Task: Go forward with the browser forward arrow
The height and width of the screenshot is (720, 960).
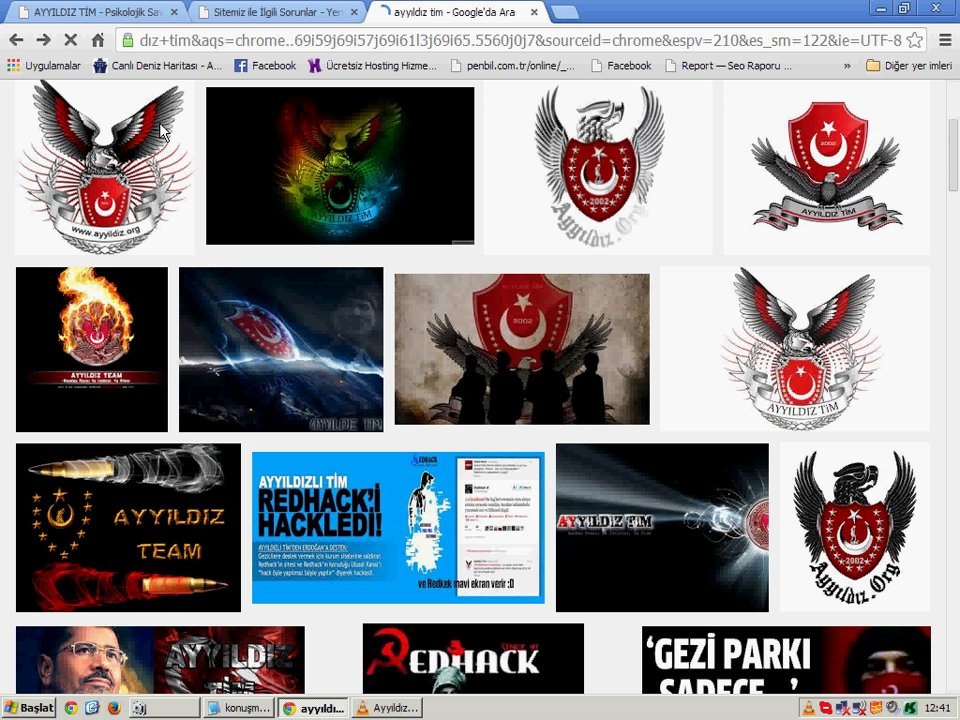Action: click(x=43, y=40)
